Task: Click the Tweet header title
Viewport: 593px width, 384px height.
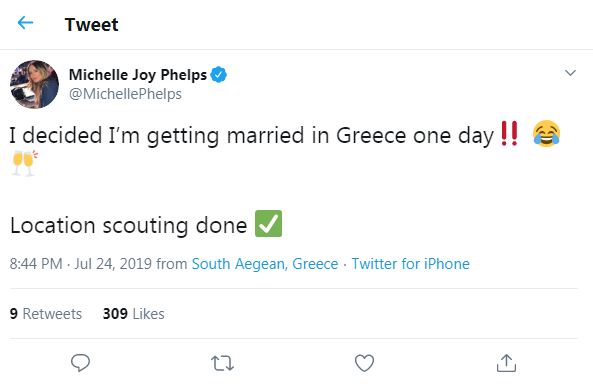Action: pyautogui.click(x=91, y=25)
